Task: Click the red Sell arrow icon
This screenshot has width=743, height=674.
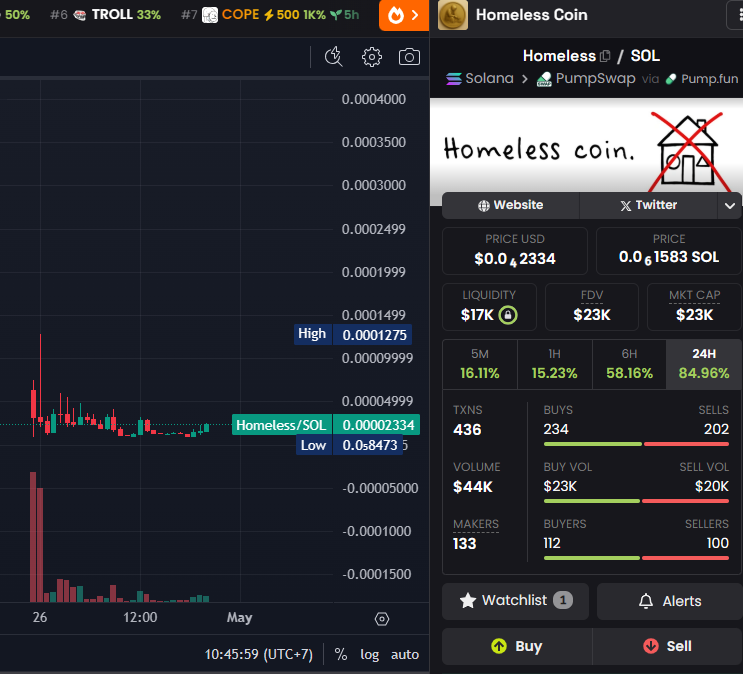Action: point(651,646)
